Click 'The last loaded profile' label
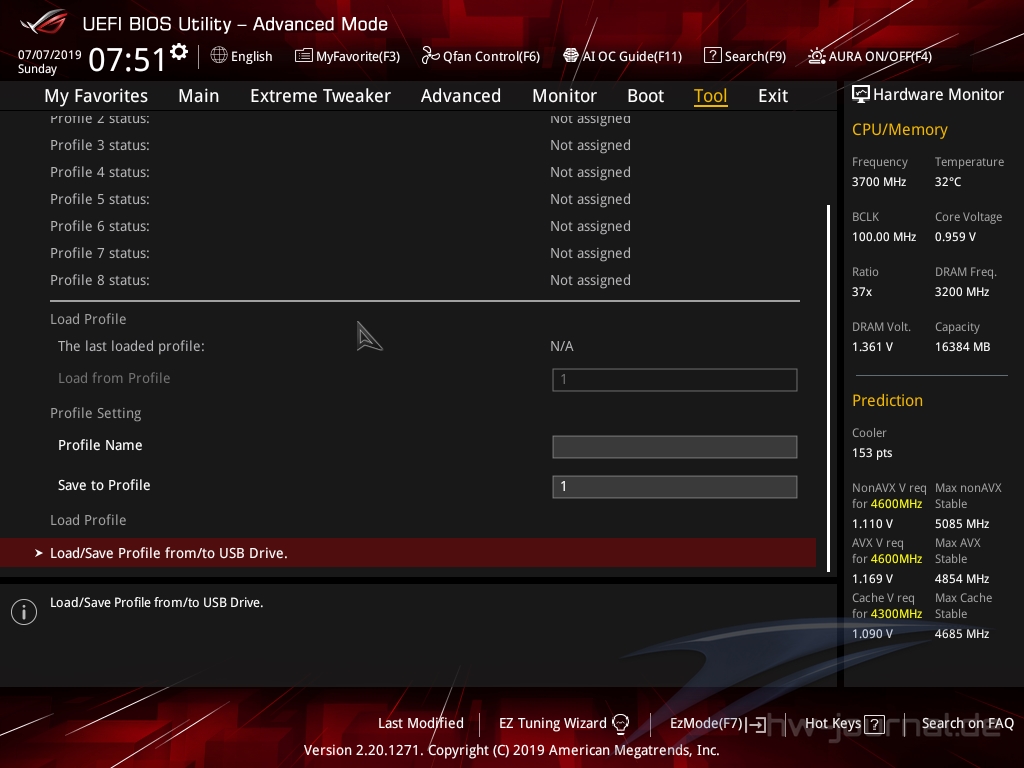Image resolution: width=1024 pixels, height=768 pixels. click(131, 346)
